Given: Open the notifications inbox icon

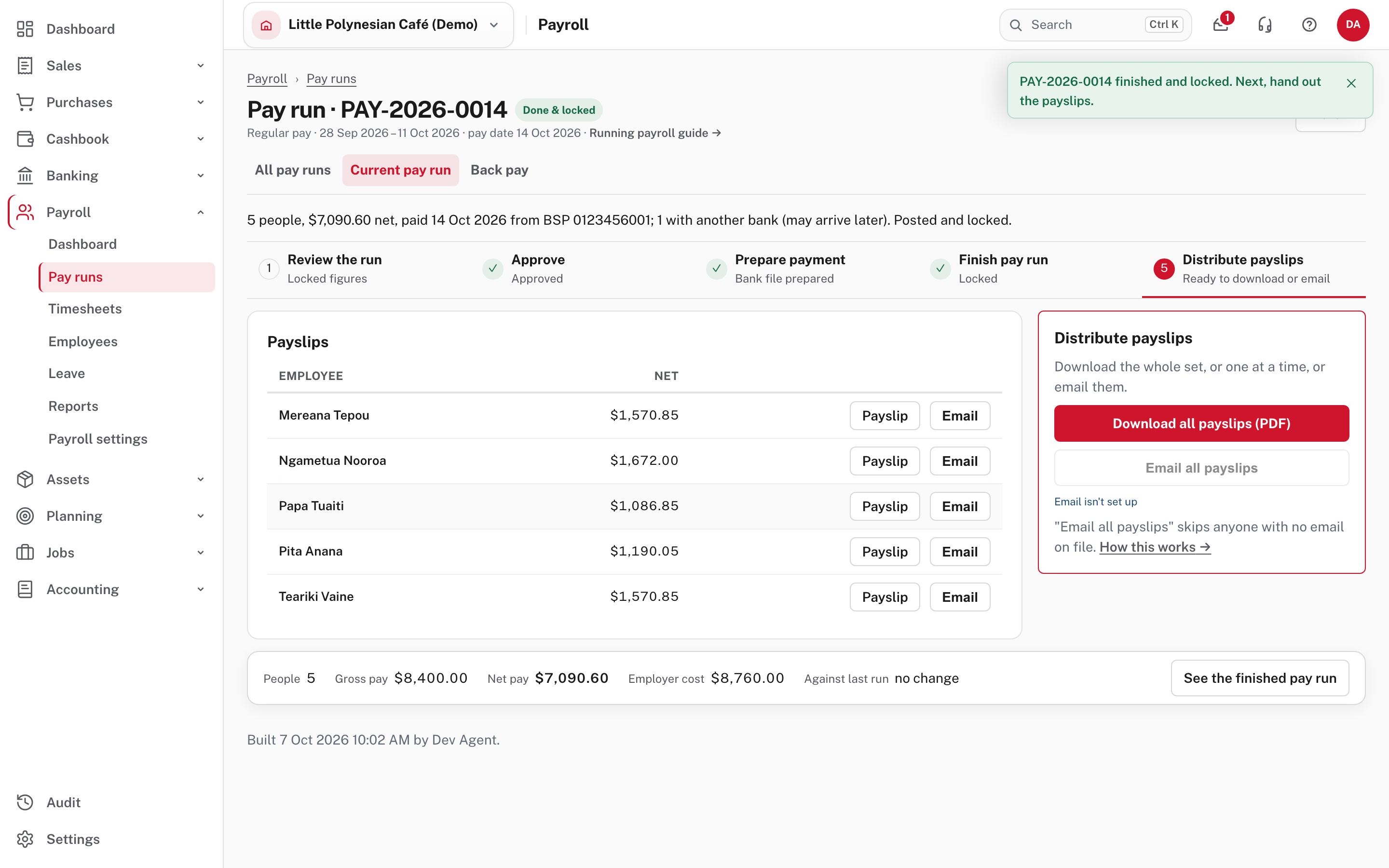Looking at the screenshot, I should tap(1220, 25).
